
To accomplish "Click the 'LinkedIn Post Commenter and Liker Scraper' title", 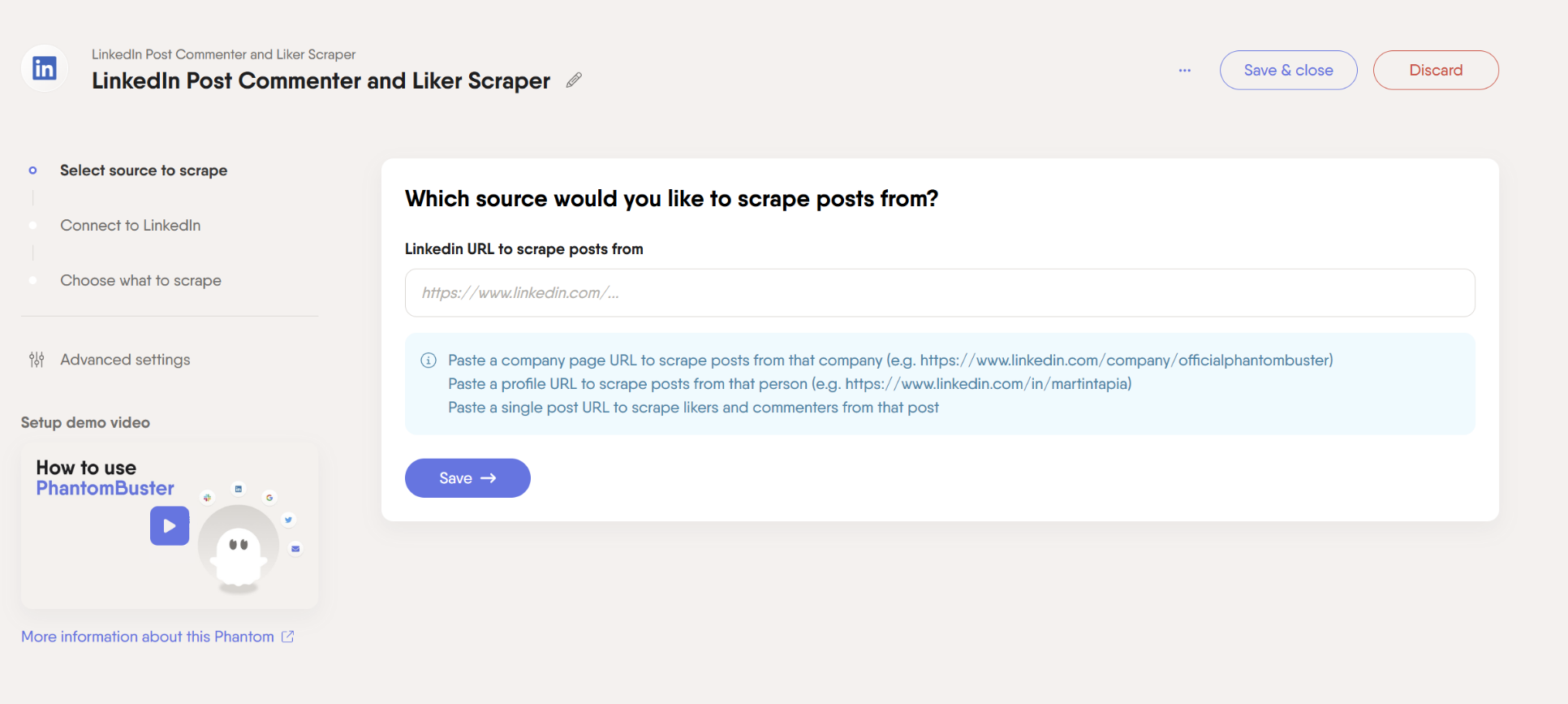I will click(x=321, y=80).
